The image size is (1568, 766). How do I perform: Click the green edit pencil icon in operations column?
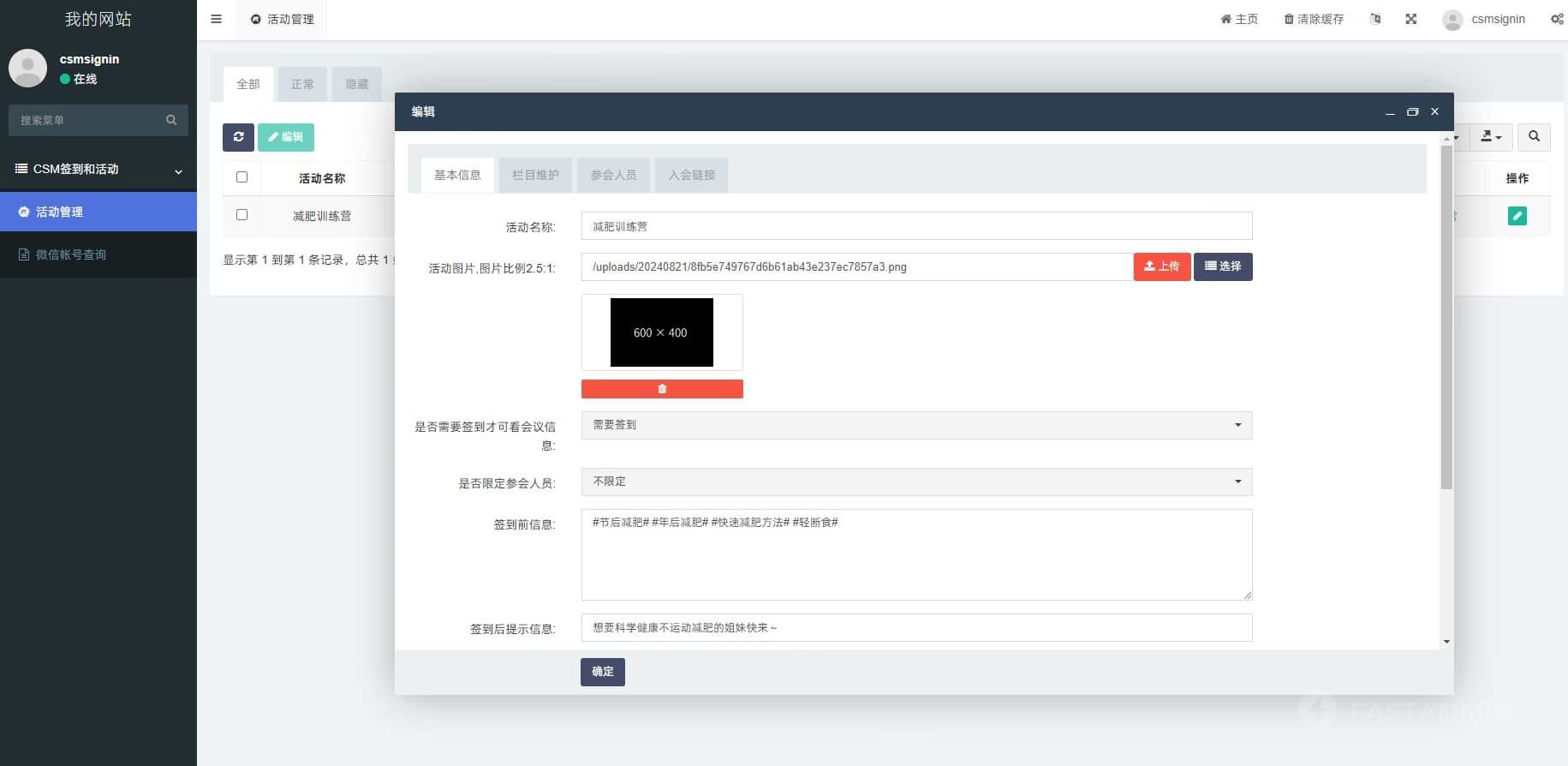[1517, 216]
